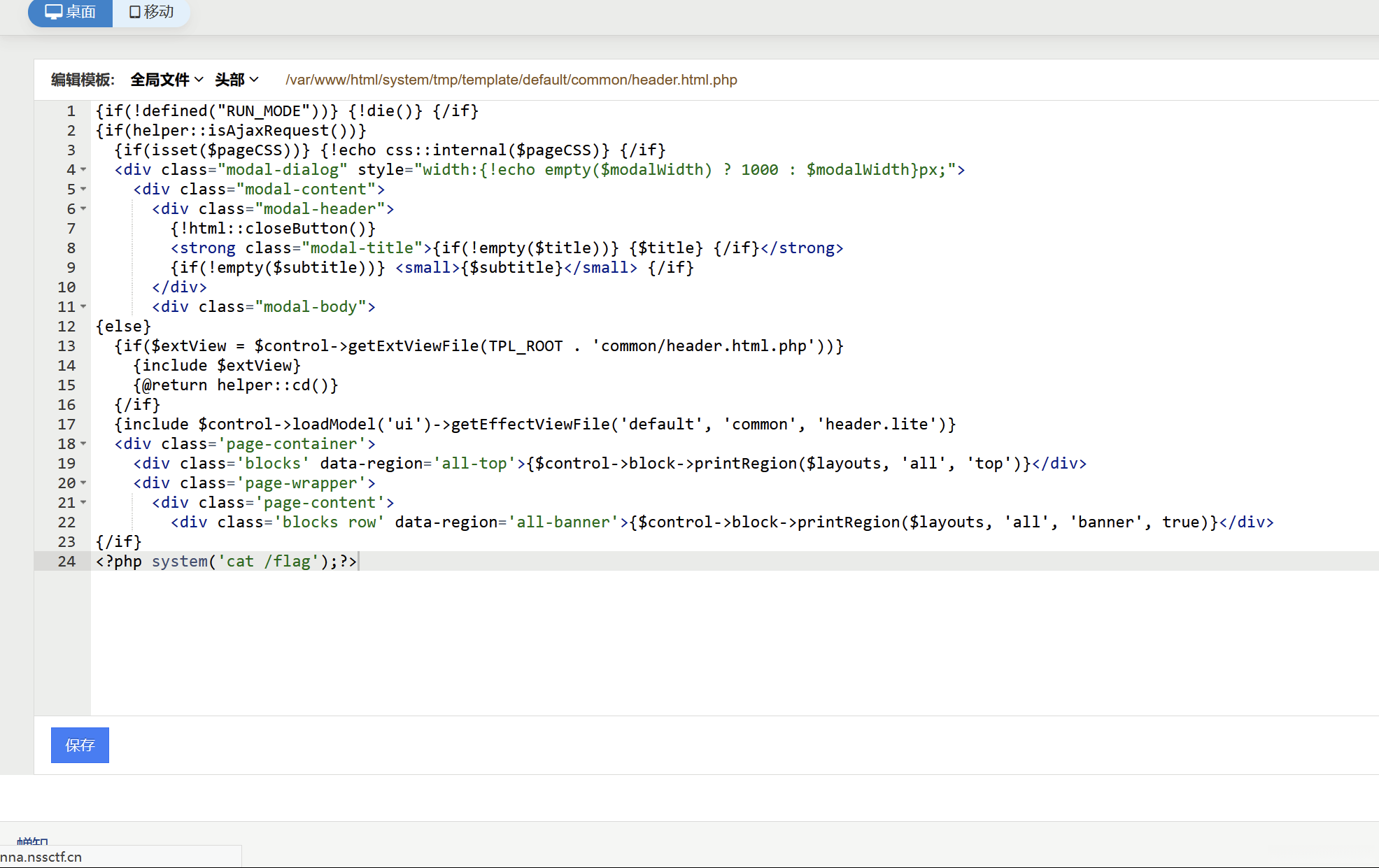Collapse modal-content fold arrow on line 5

(x=83, y=190)
